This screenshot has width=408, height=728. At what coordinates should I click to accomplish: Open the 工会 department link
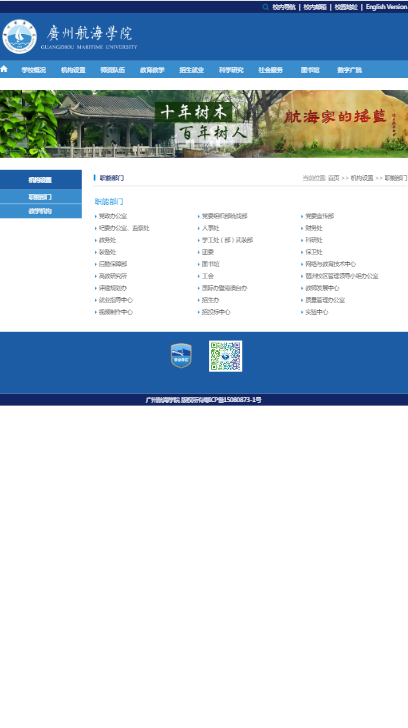207,276
